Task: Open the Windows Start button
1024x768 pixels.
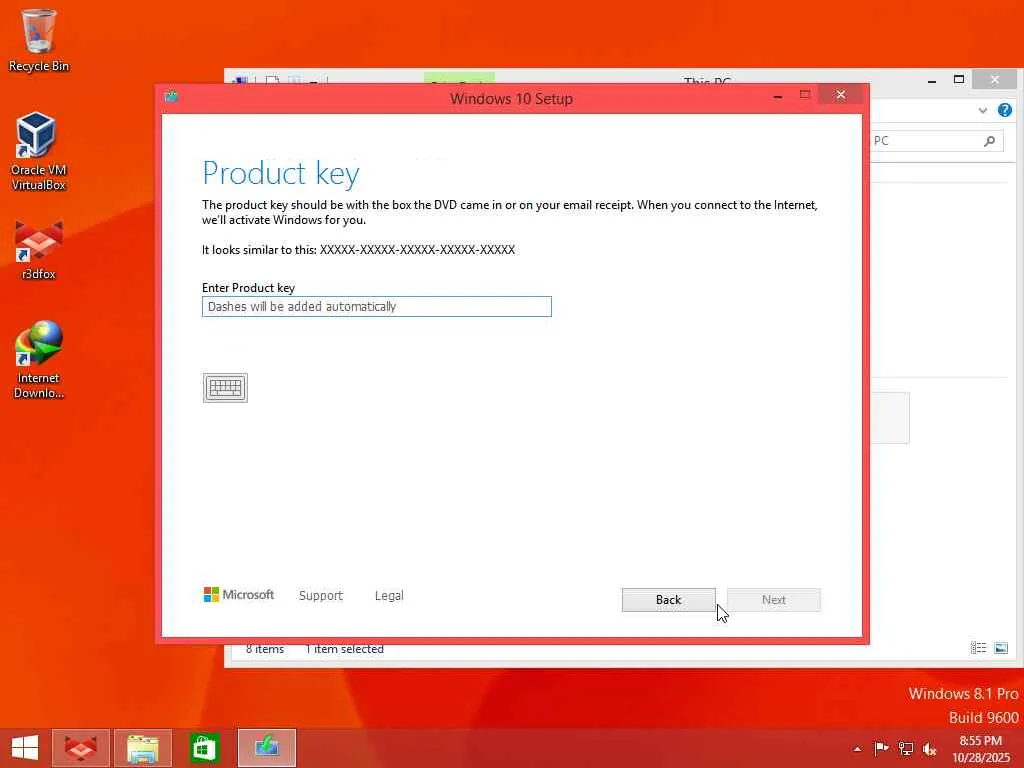Action: pyautogui.click(x=25, y=748)
